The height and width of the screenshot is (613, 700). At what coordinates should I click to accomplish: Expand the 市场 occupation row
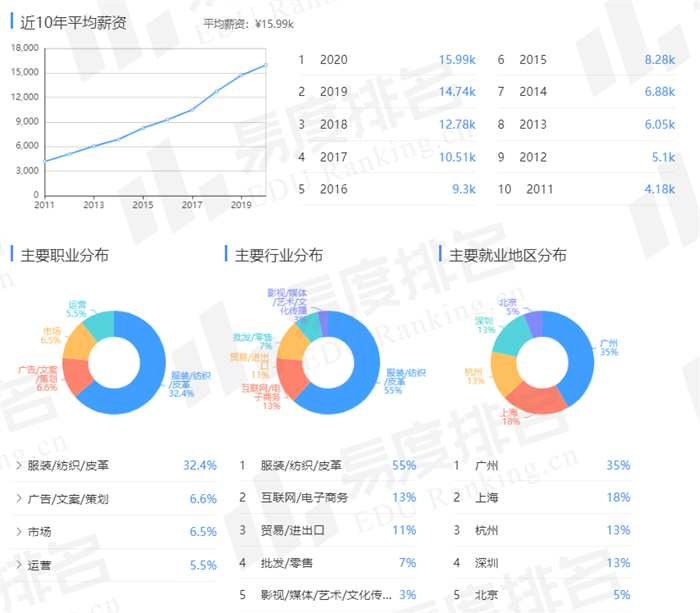[x=19, y=532]
